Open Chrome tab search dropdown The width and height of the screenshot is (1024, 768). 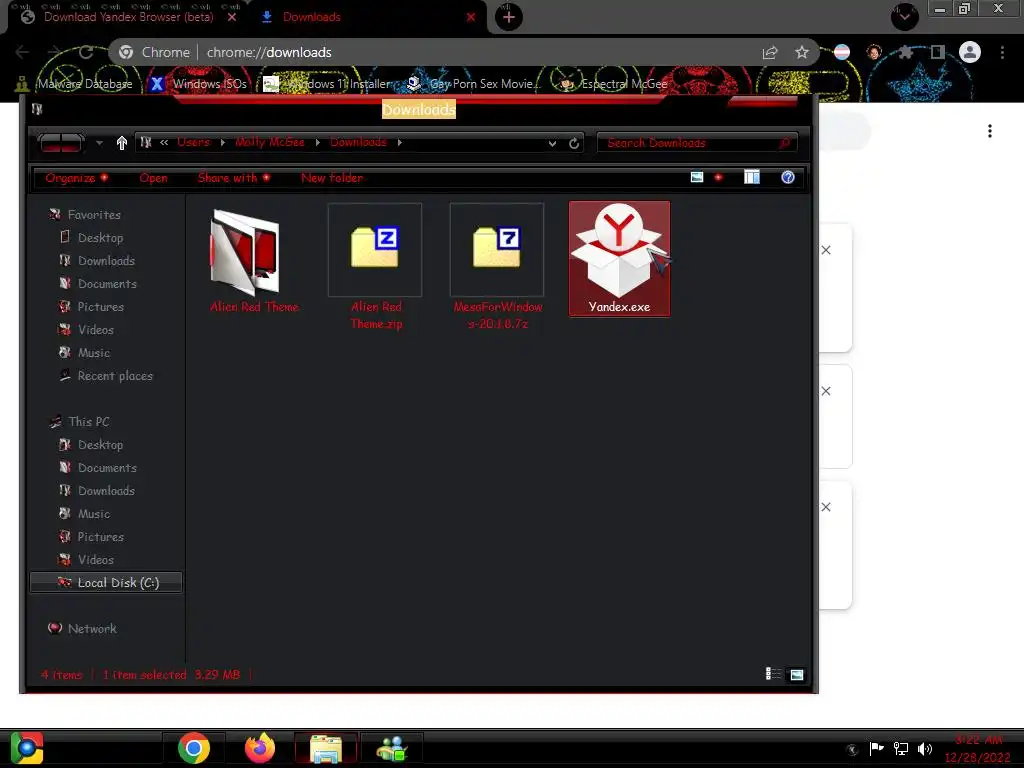pyautogui.click(x=905, y=16)
